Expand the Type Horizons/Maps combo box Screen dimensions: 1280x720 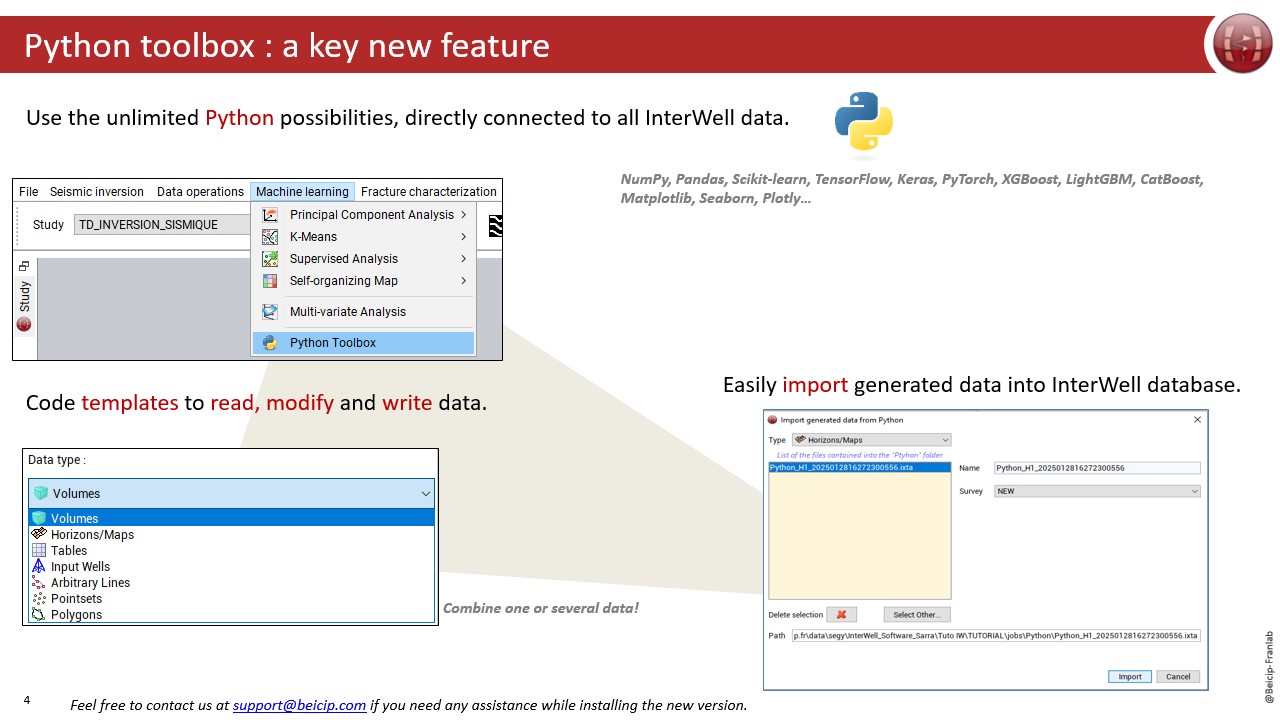[870, 440]
